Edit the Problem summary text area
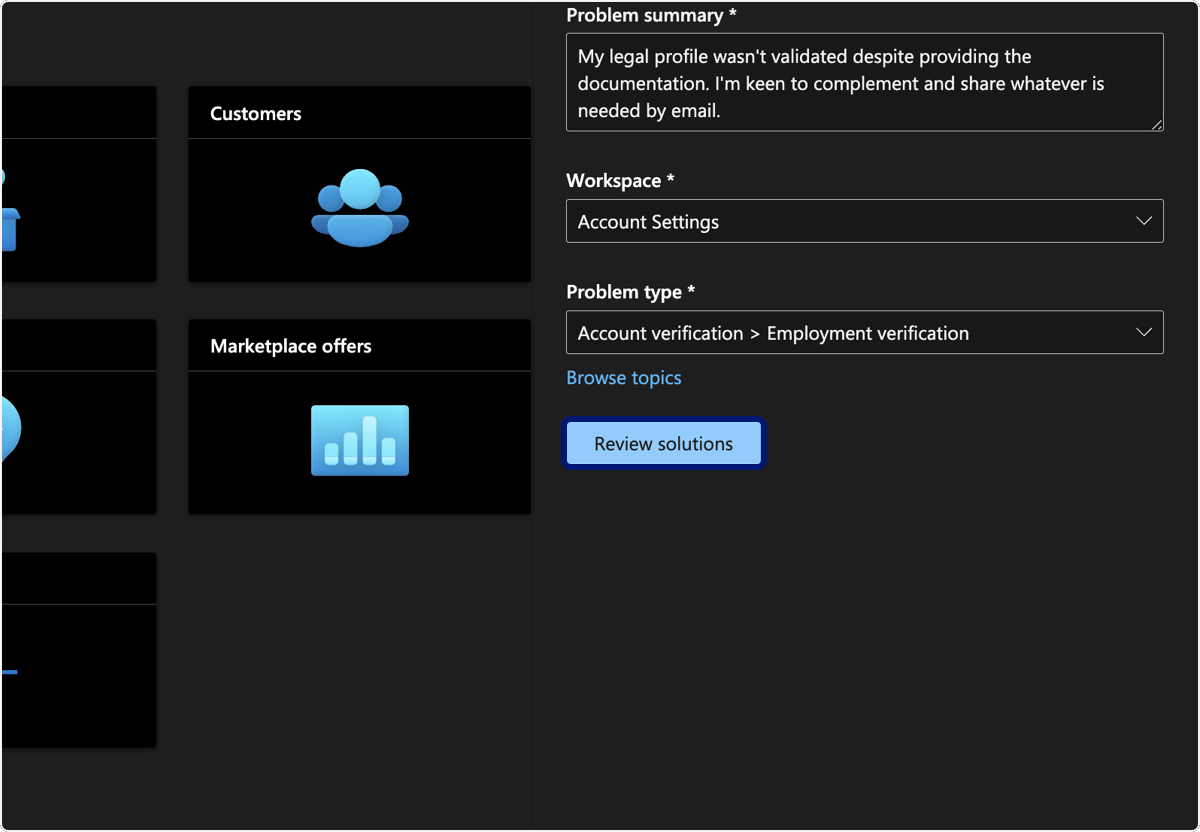The image size is (1200, 832). click(x=865, y=83)
